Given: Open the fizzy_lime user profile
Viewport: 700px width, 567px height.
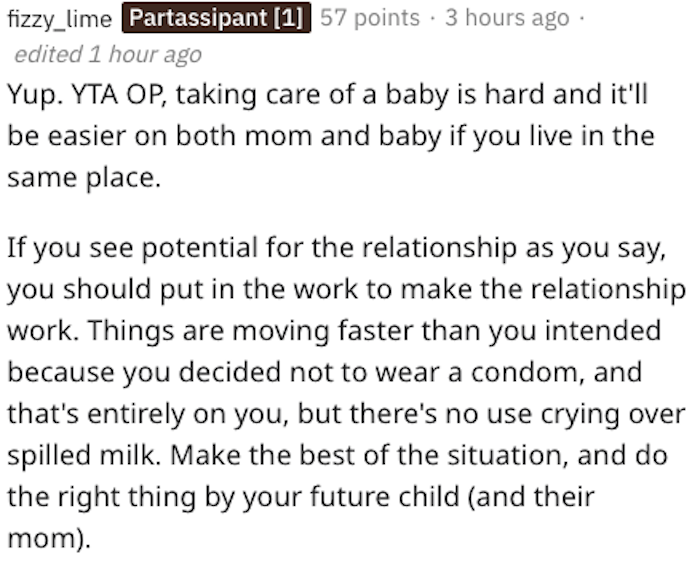Looking at the screenshot, I should point(59,19).
